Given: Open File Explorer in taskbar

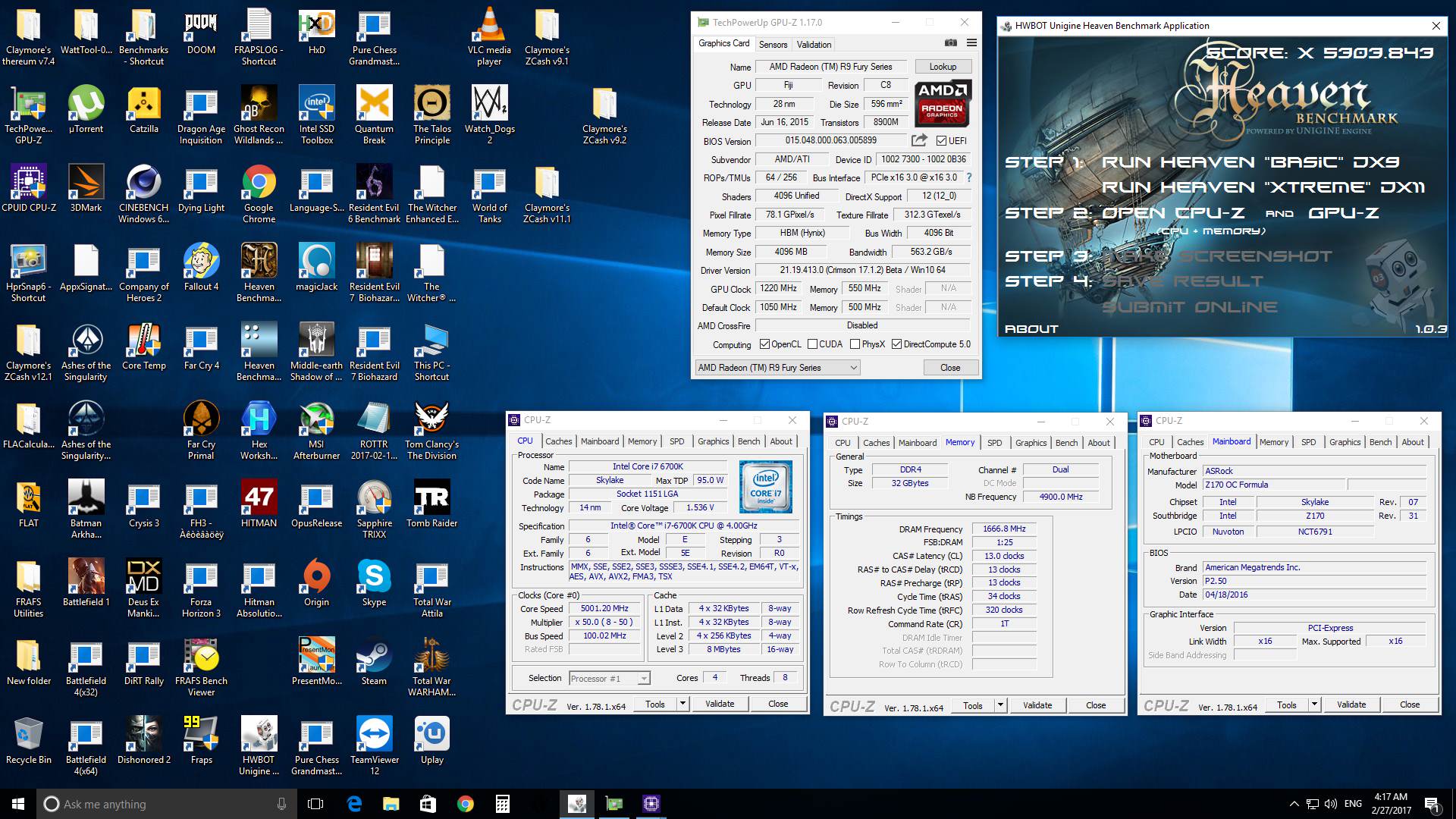Looking at the screenshot, I should [391, 804].
